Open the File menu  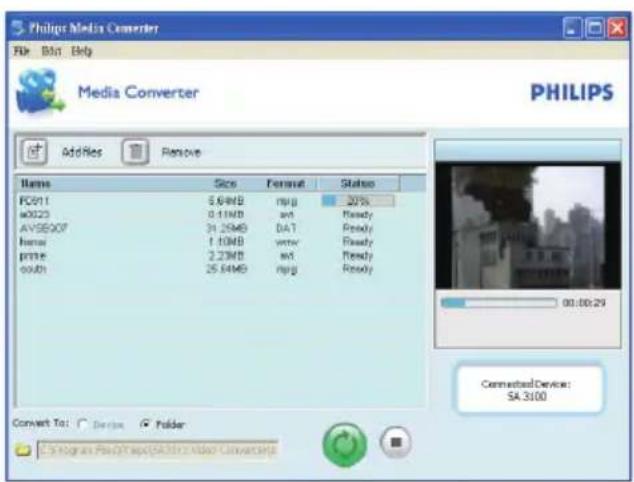click(22, 51)
